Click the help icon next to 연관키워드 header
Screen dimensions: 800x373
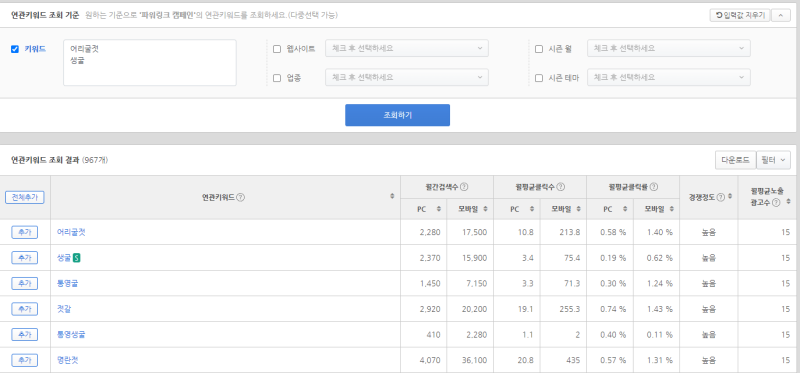tap(240, 197)
